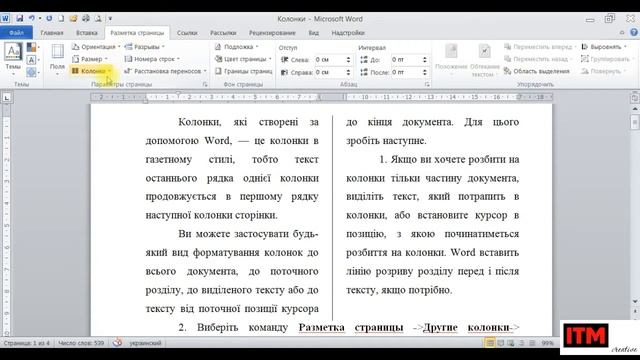The image size is (640, 360).
Task: Click the Число слов: 539 status entry
Action: pyautogui.click(x=81, y=343)
